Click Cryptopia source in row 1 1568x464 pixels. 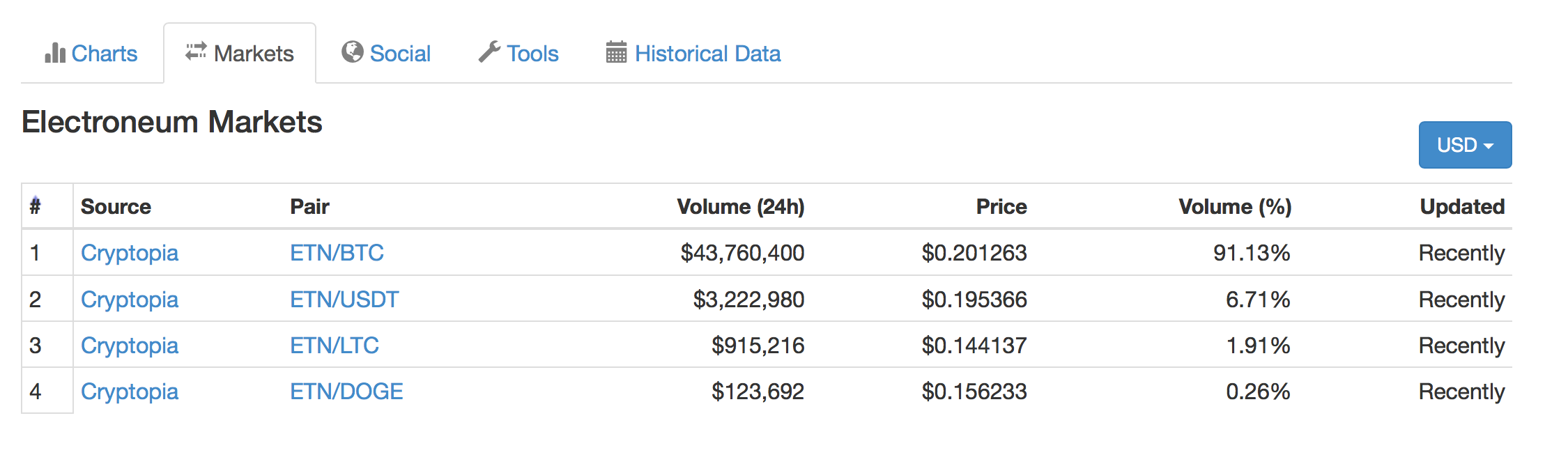click(x=130, y=253)
